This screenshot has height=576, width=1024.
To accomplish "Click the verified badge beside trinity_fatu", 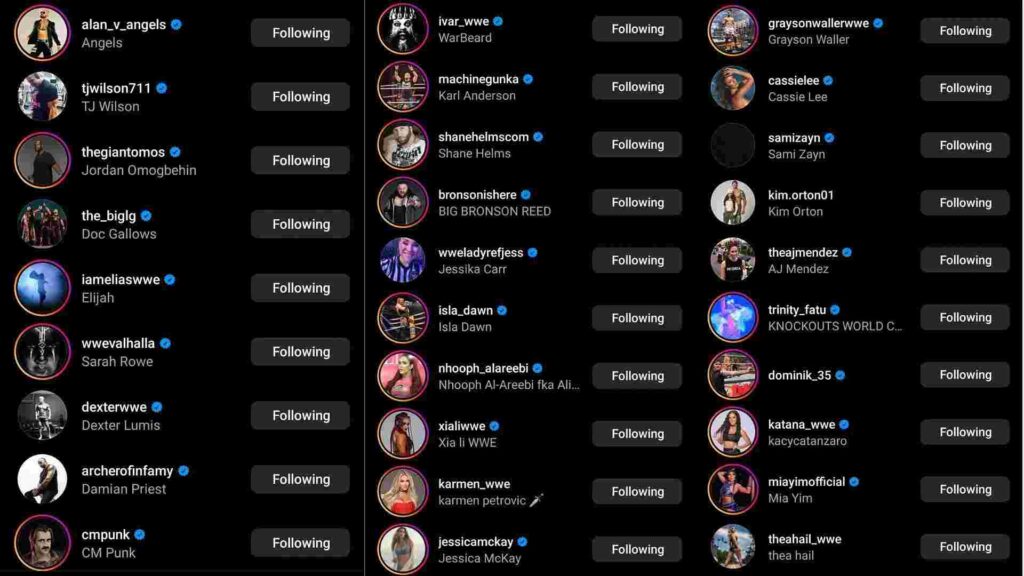I will coord(835,310).
